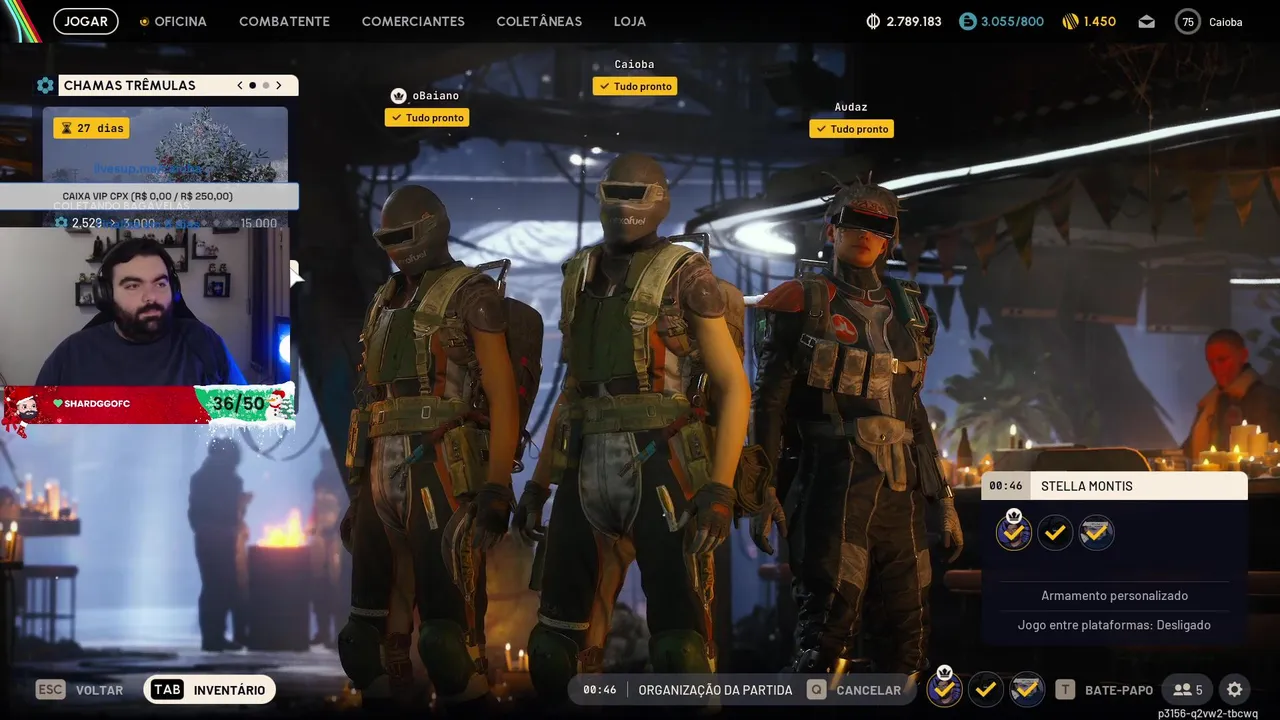Click the 27 dias timer label
The width and height of the screenshot is (1280, 720).
[x=92, y=128]
